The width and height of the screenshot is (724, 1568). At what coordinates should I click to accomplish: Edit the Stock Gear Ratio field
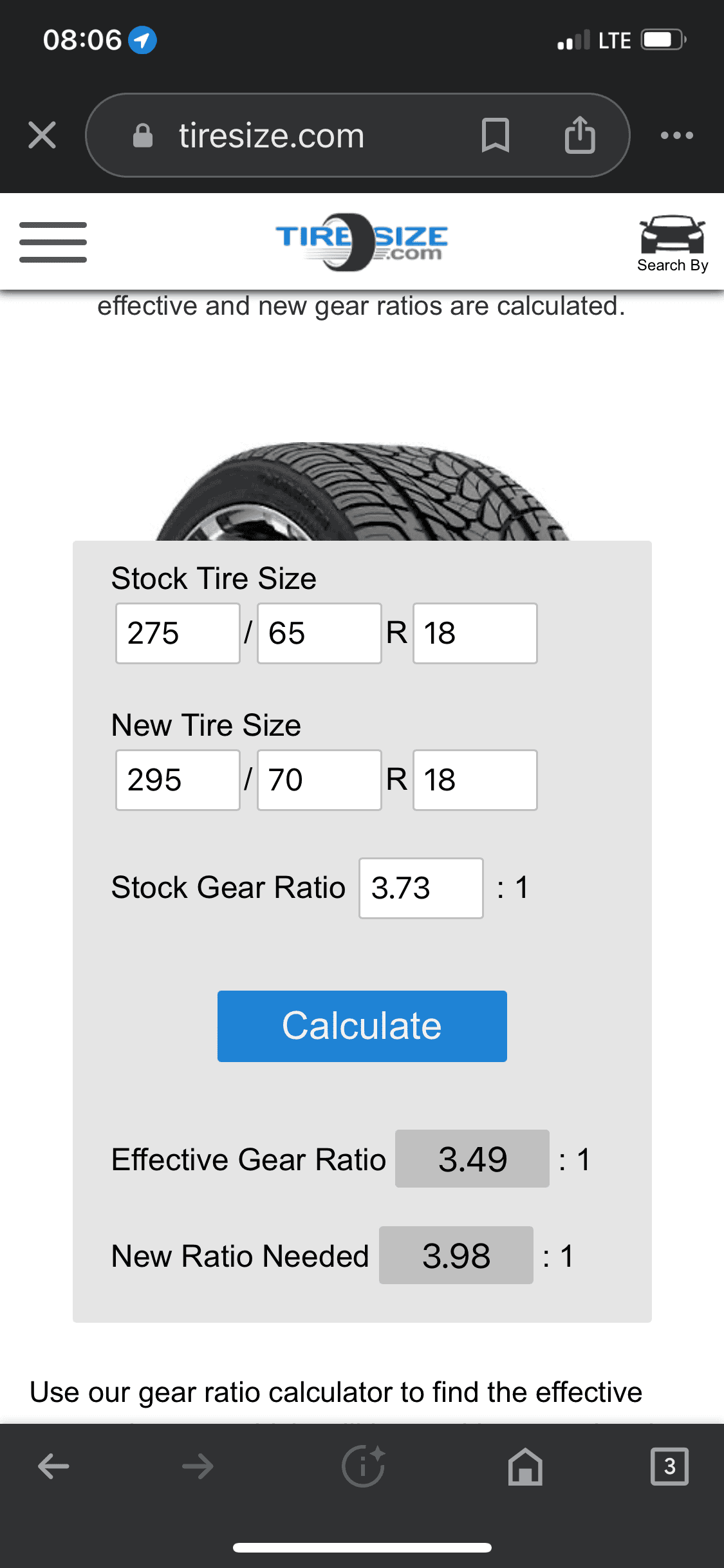coord(421,888)
